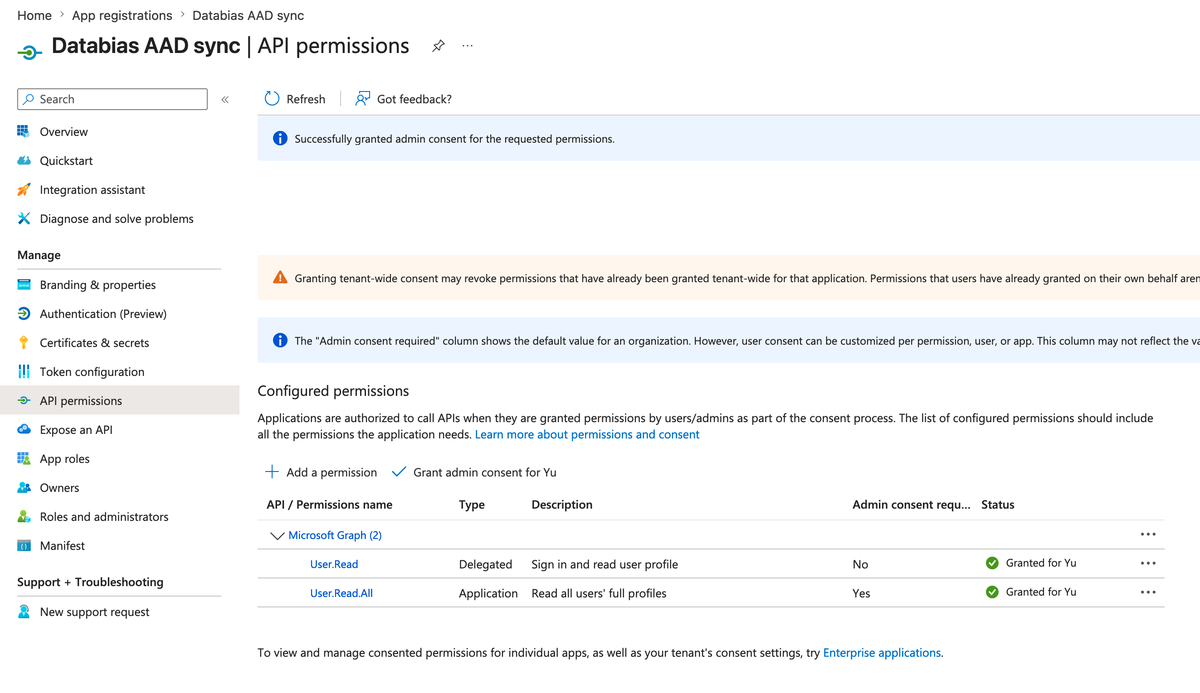Collapse the Microsoft Graph (2) permissions group
Image resolution: width=1200 pixels, height=693 pixels.
pyautogui.click(x=277, y=536)
